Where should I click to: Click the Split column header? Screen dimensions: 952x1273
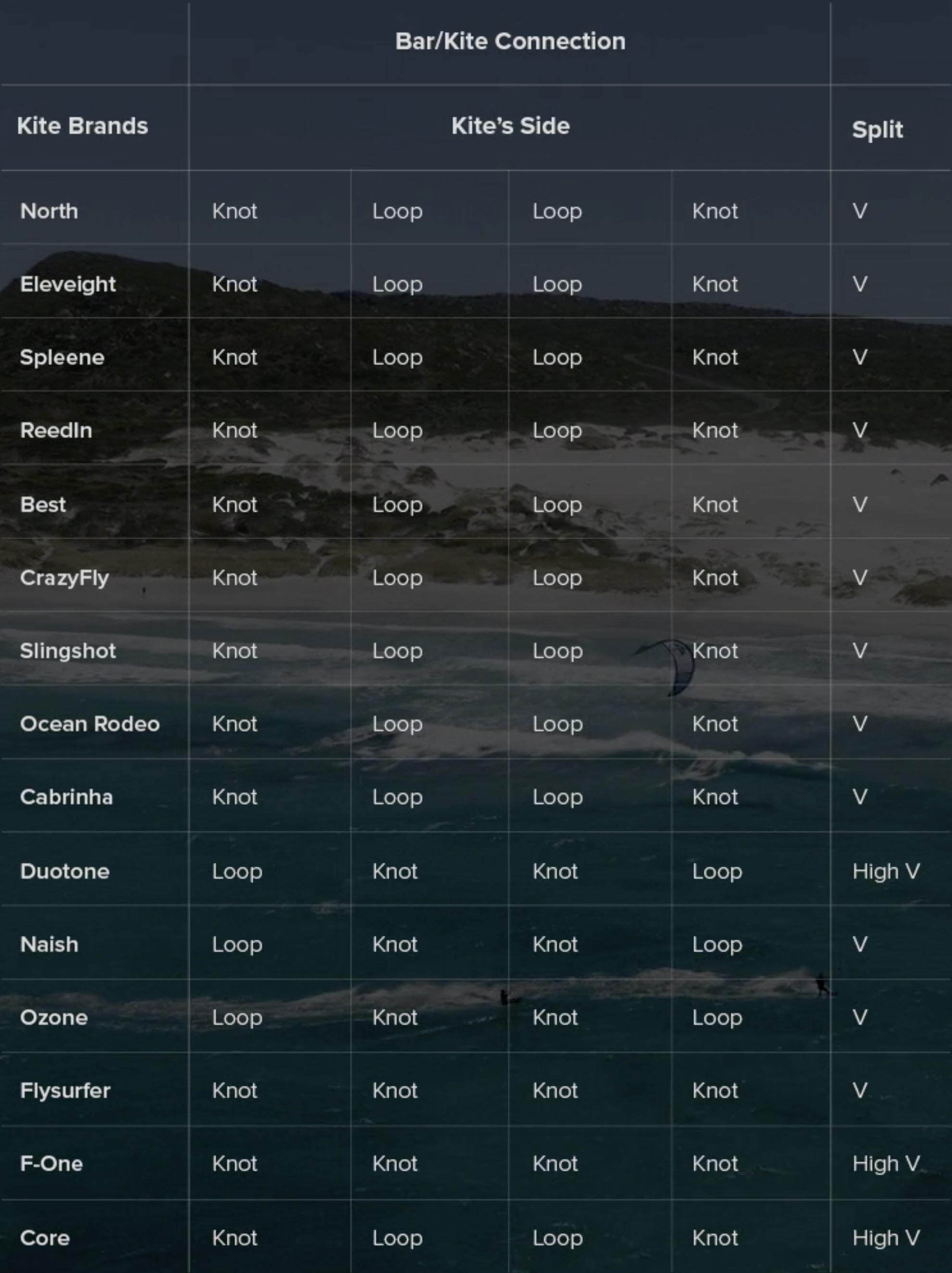pos(877,129)
